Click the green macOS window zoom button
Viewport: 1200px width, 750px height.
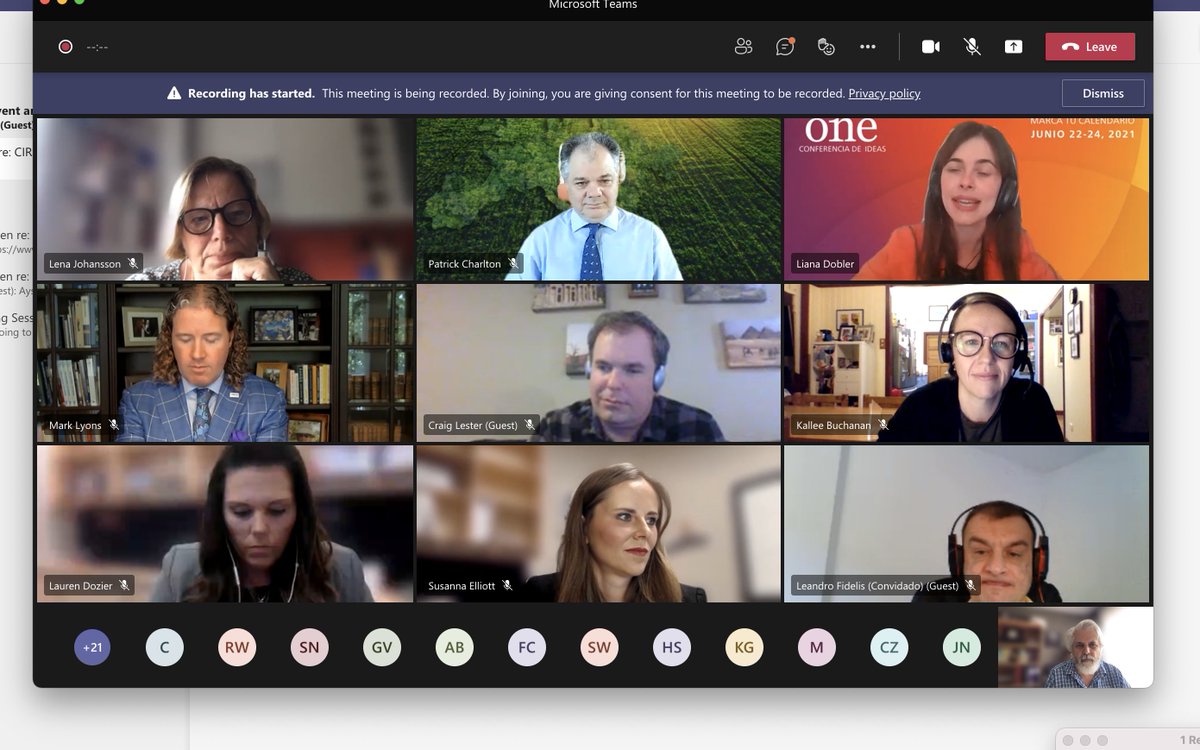[x=80, y=1]
